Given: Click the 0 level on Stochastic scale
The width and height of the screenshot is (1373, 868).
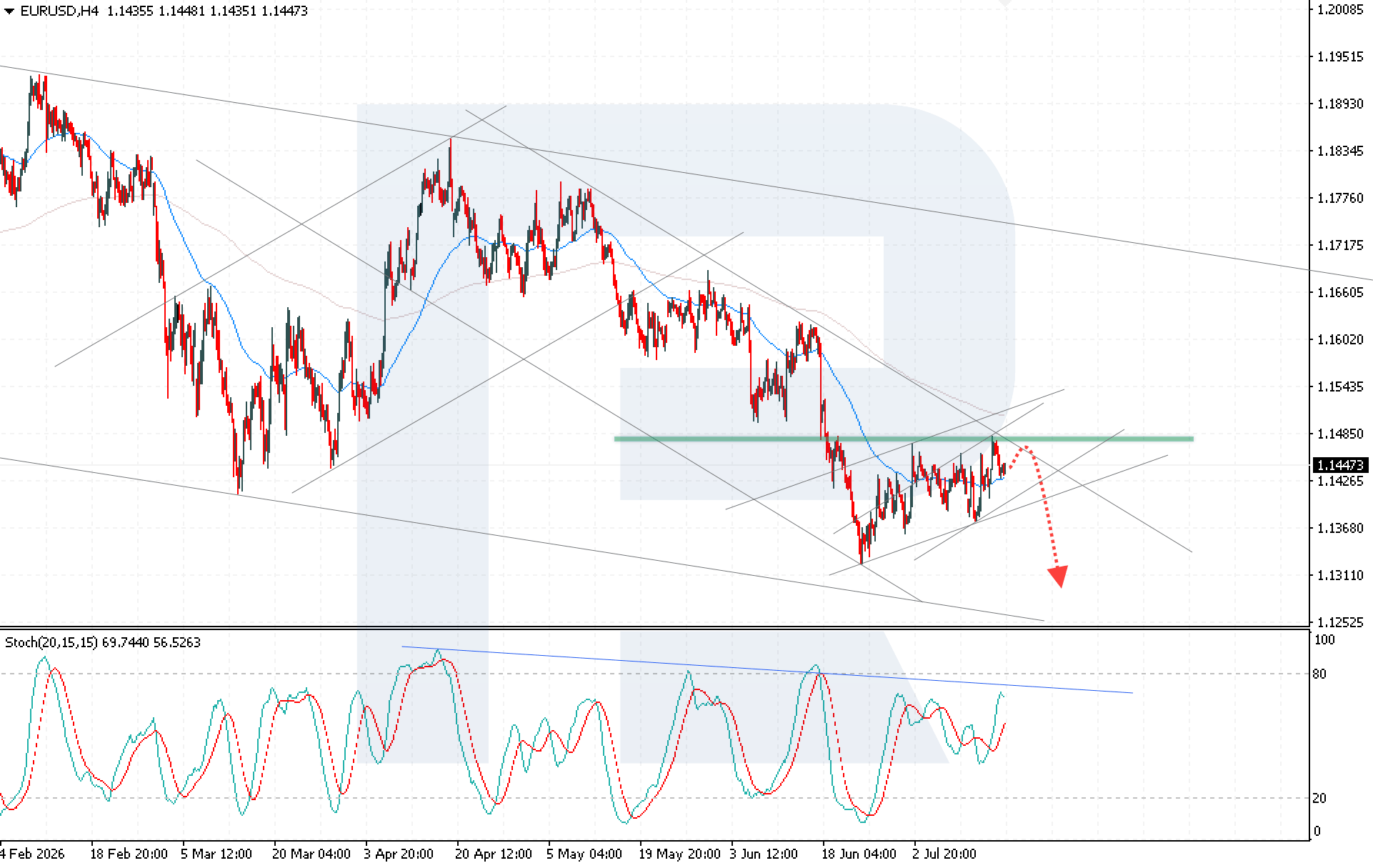Looking at the screenshot, I should point(1317,831).
